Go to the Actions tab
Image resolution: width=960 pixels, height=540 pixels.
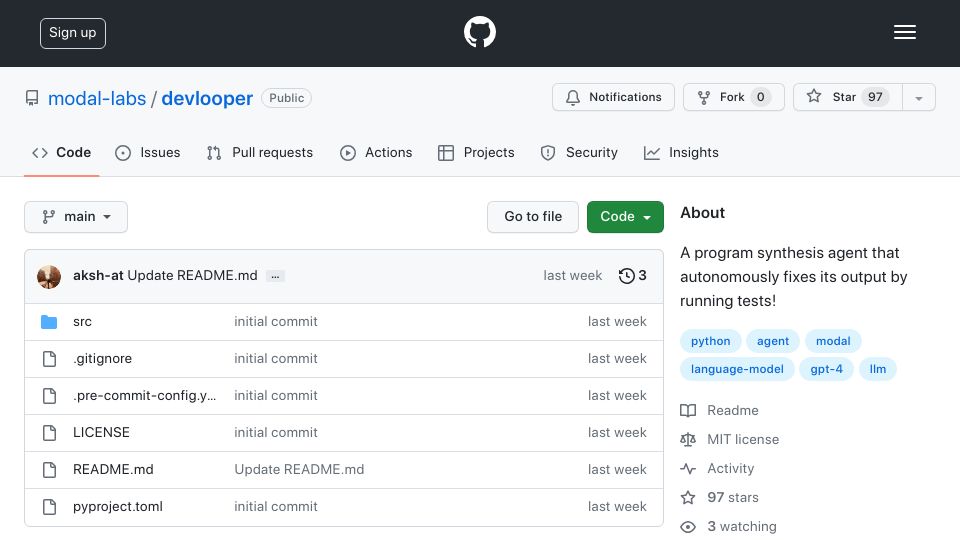tap(376, 152)
